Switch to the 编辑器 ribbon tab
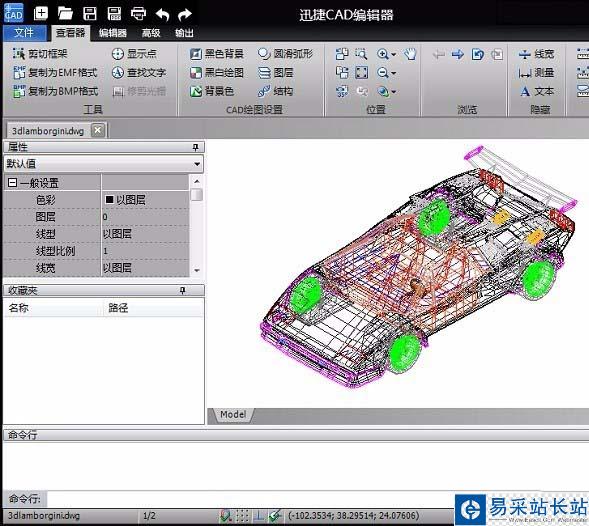The width and height of the screenshot is (589, 526). pyautogui.click(x=113, y=33)
